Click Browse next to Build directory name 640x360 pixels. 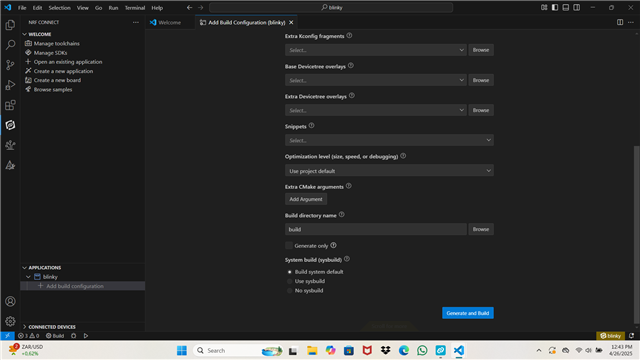coord(481,229)
